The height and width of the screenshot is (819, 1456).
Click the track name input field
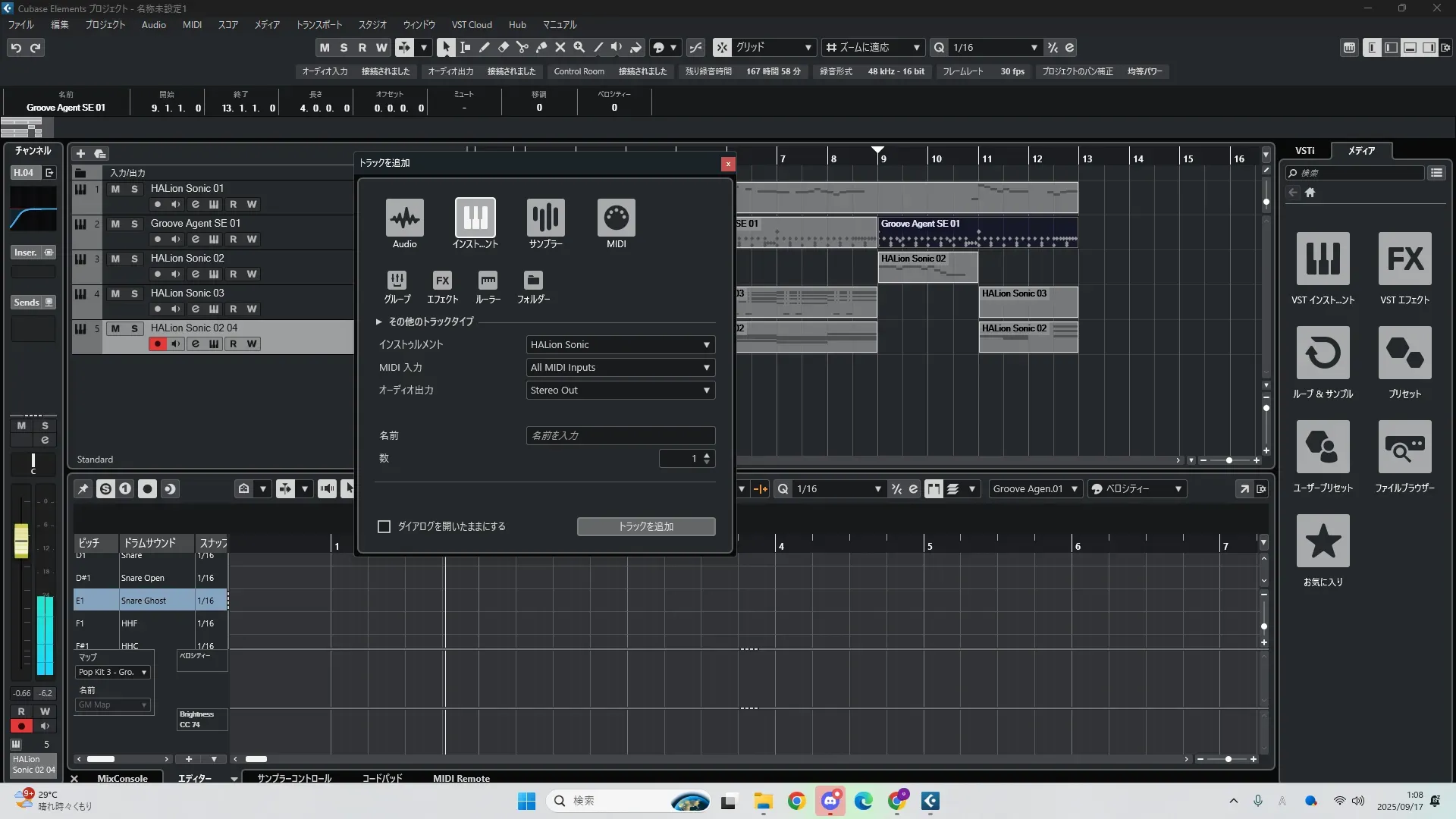620,436
